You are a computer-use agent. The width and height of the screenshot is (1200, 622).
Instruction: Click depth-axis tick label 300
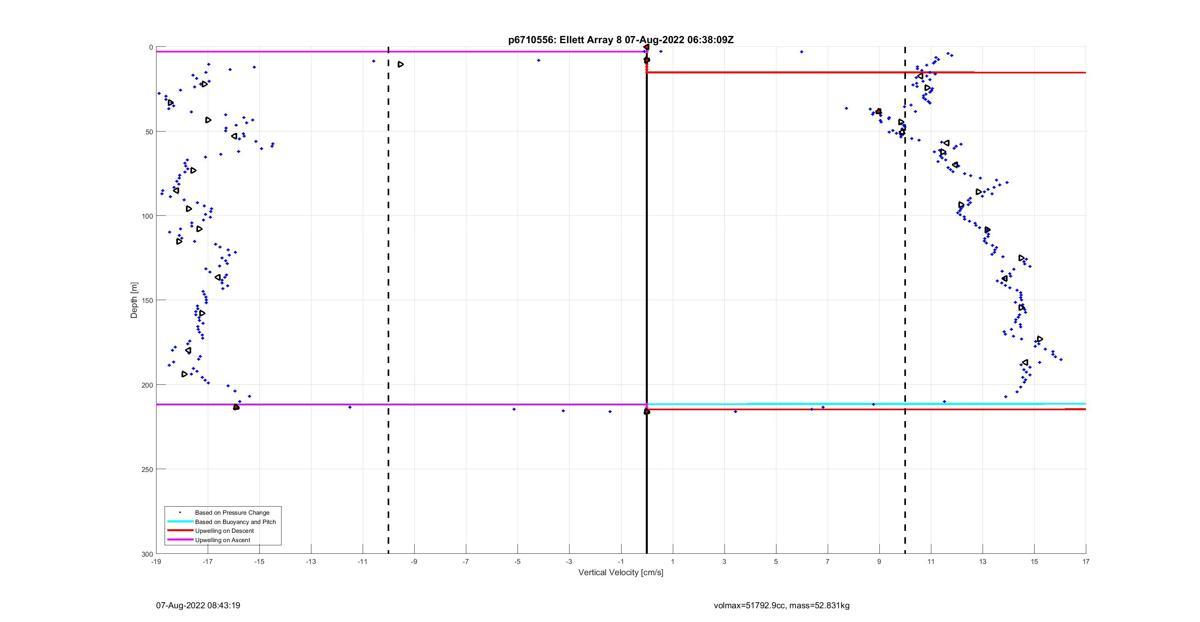point(147,553)
